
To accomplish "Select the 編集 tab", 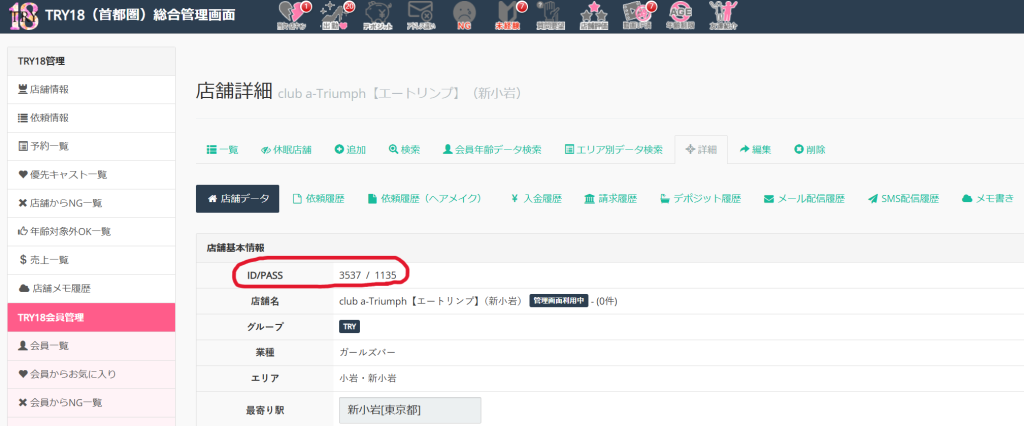I will (x=756, y=149).
